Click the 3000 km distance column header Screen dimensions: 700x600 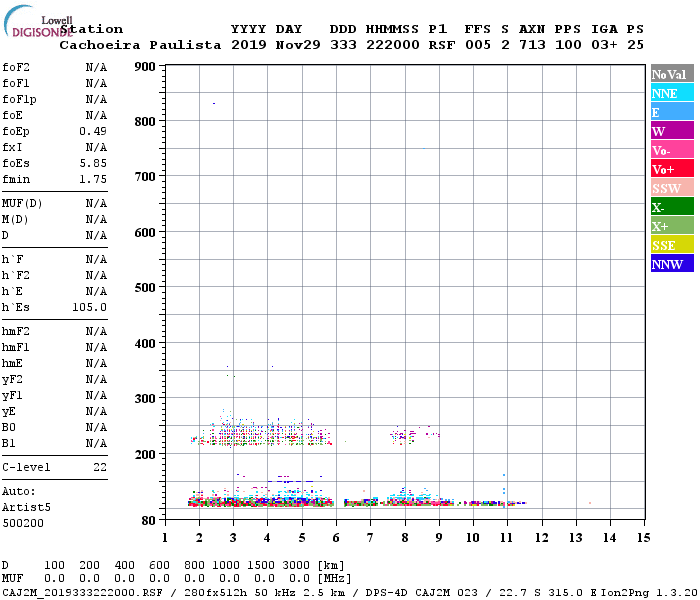pos(296,565)
